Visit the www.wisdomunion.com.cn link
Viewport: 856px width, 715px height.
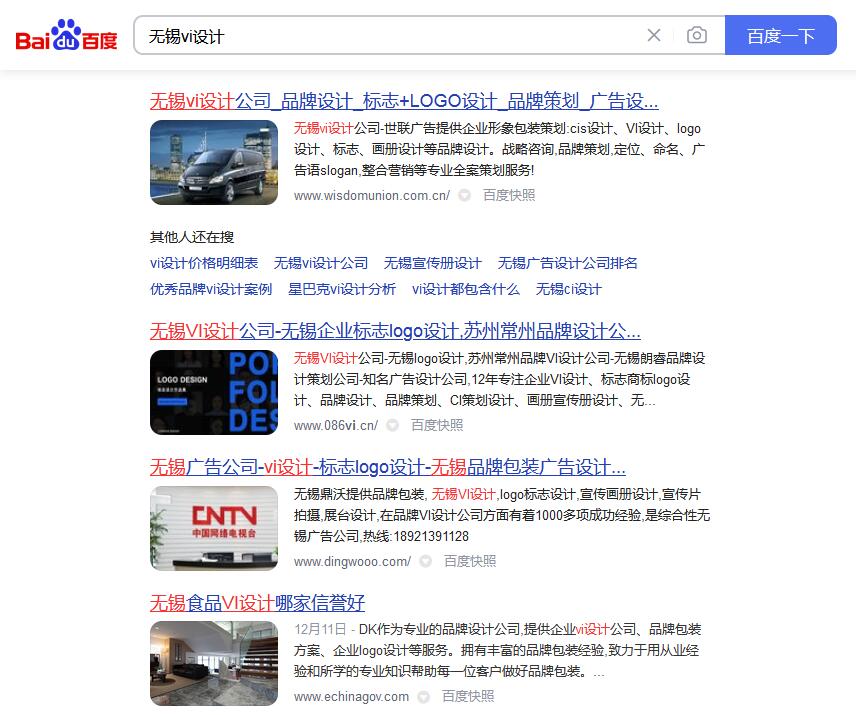(372, 195)
